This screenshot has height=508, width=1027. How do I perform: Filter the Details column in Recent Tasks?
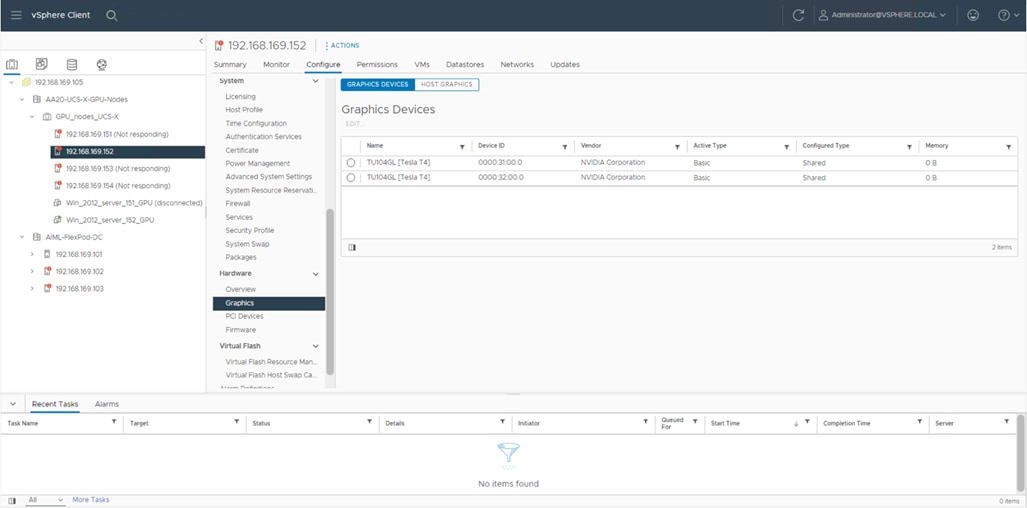[502, 422]
